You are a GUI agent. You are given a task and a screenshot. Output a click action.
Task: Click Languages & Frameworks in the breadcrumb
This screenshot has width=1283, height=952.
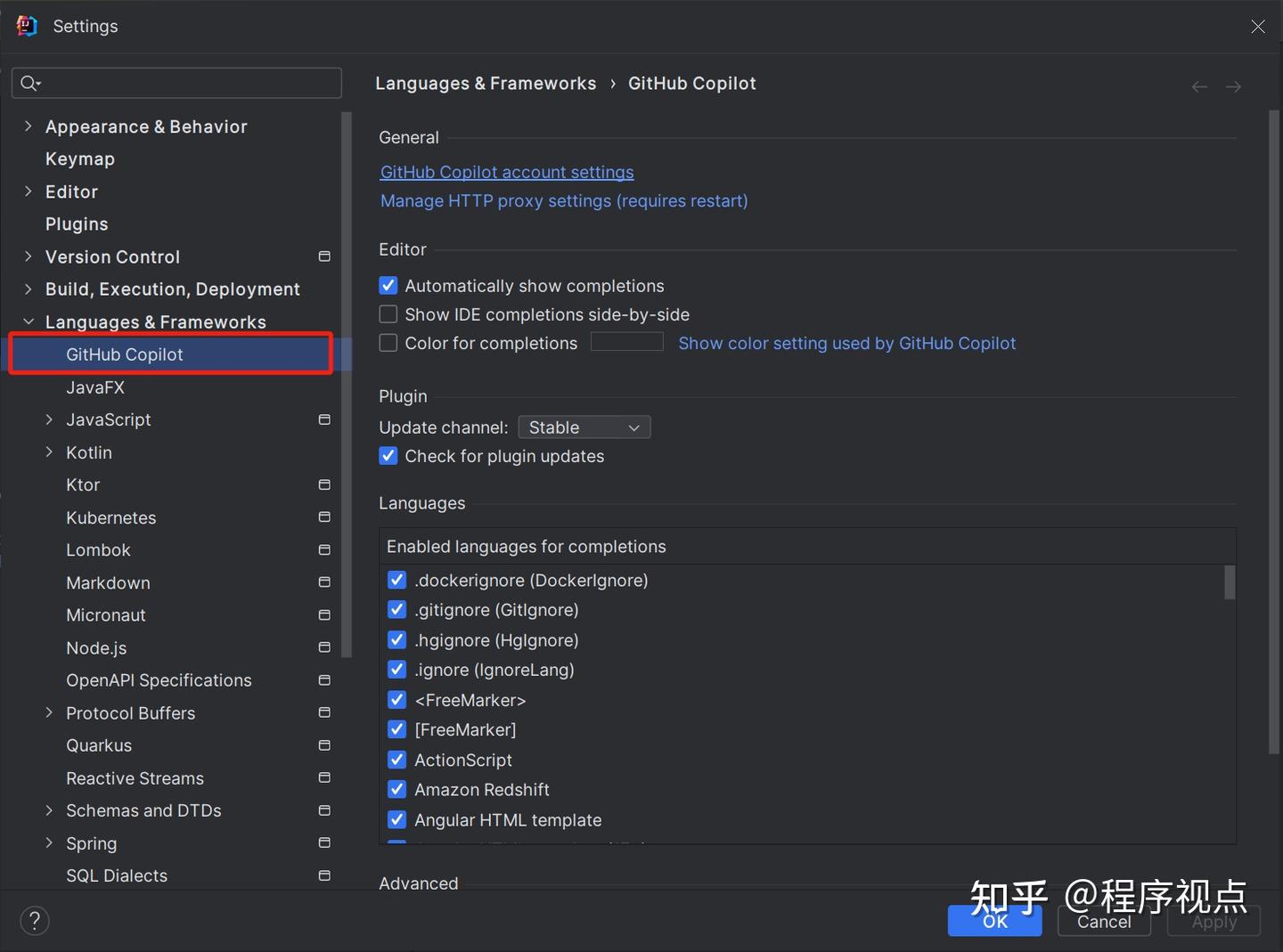[486, 83]
